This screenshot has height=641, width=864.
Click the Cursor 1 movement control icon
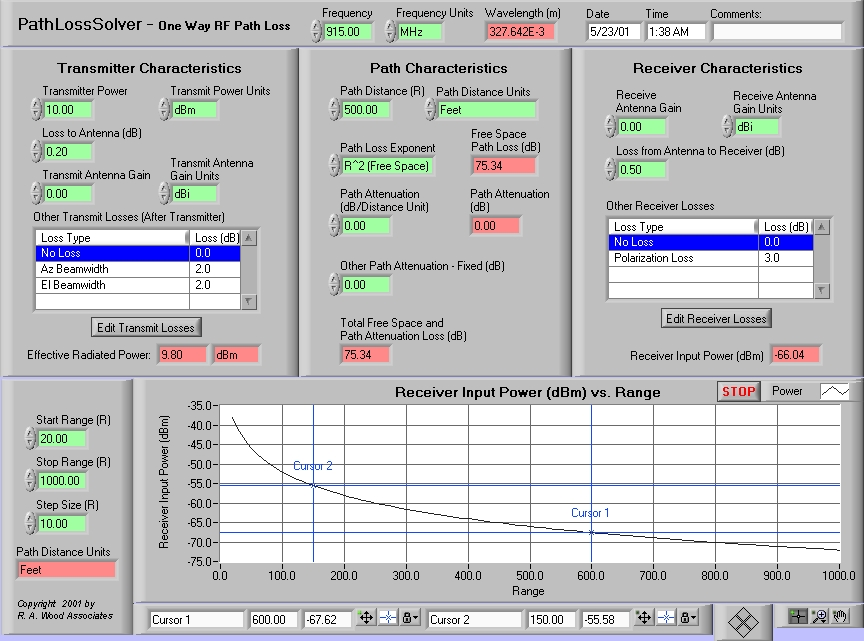coord(365,619)
